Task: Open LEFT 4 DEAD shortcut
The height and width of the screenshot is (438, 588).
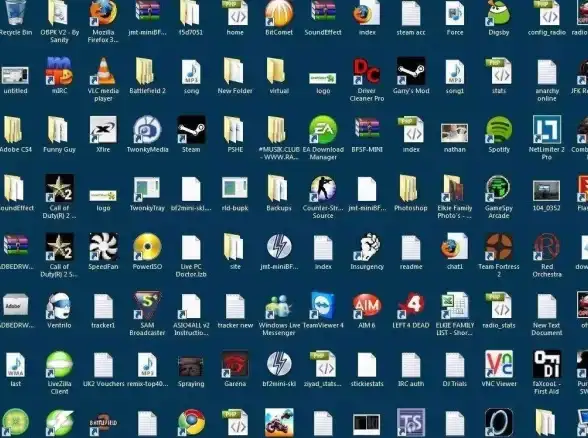Action: (411, 306)
